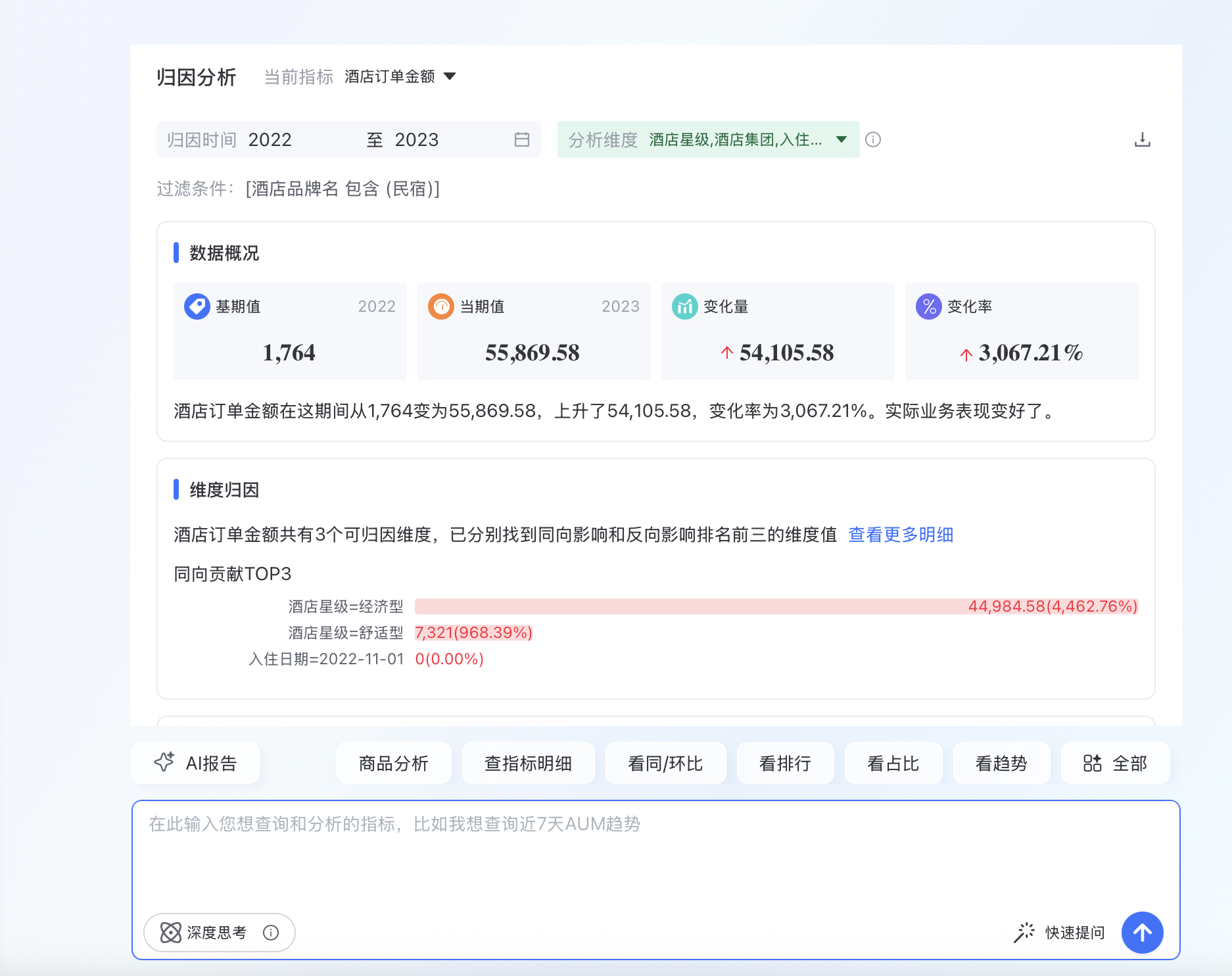Click the 数据概况 section heading

point(224,253)
